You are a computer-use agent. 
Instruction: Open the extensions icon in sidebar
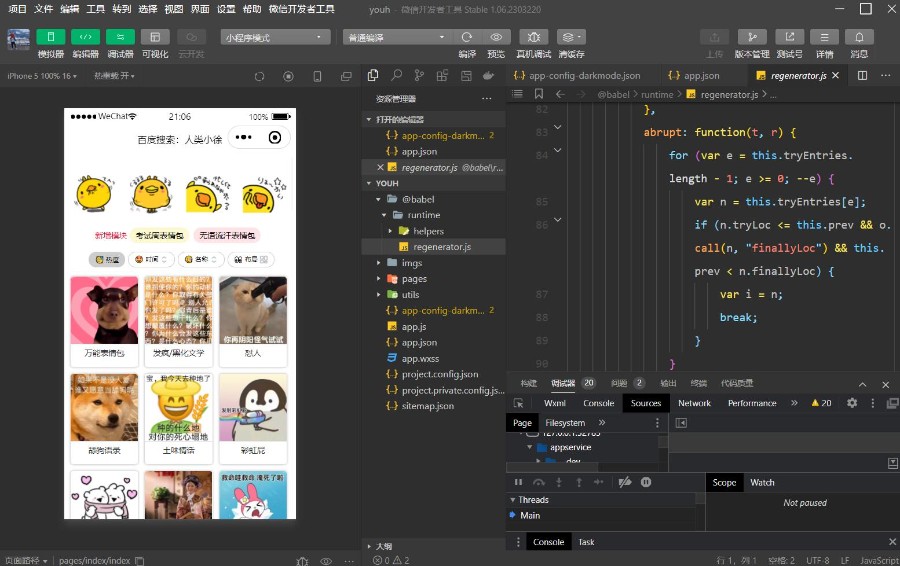click(x=442, y=75)
